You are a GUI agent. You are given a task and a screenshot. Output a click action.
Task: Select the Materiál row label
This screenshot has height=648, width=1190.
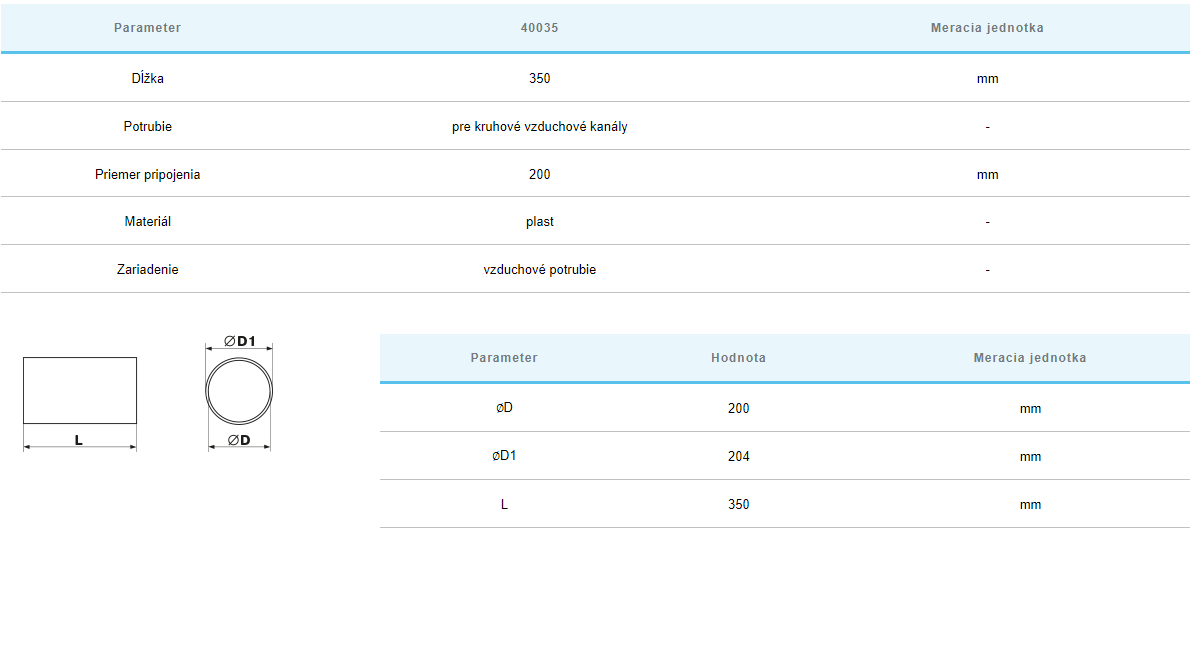(x=147, y=221)
